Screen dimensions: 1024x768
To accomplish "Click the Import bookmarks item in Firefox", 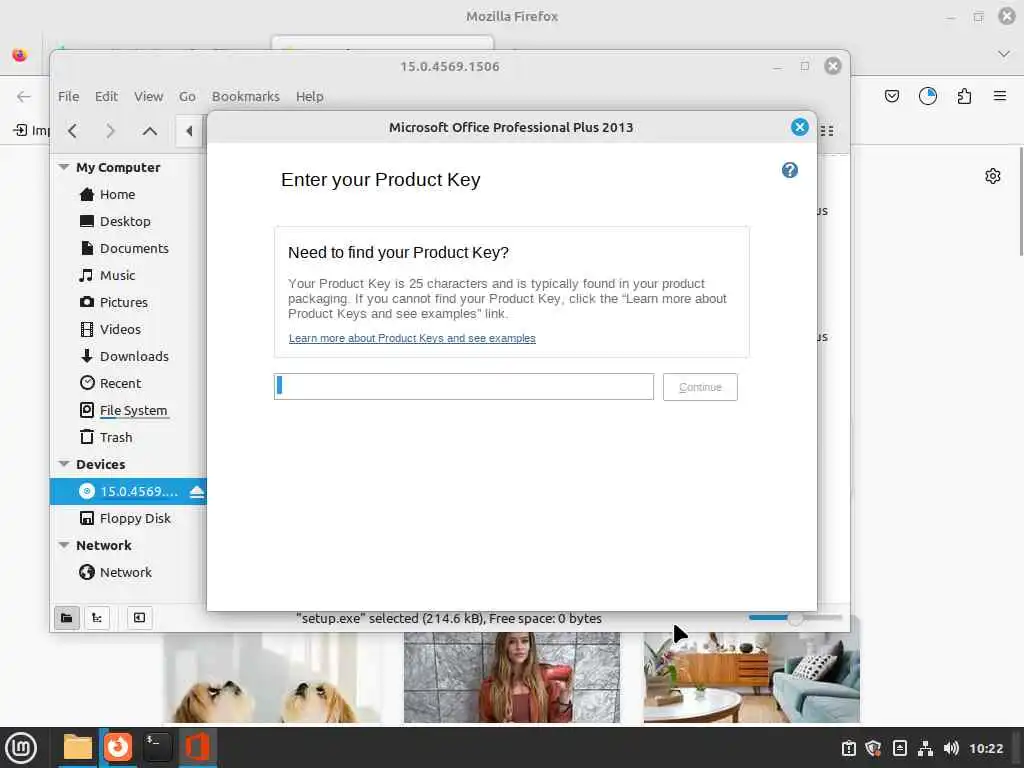I will point(31,130).
